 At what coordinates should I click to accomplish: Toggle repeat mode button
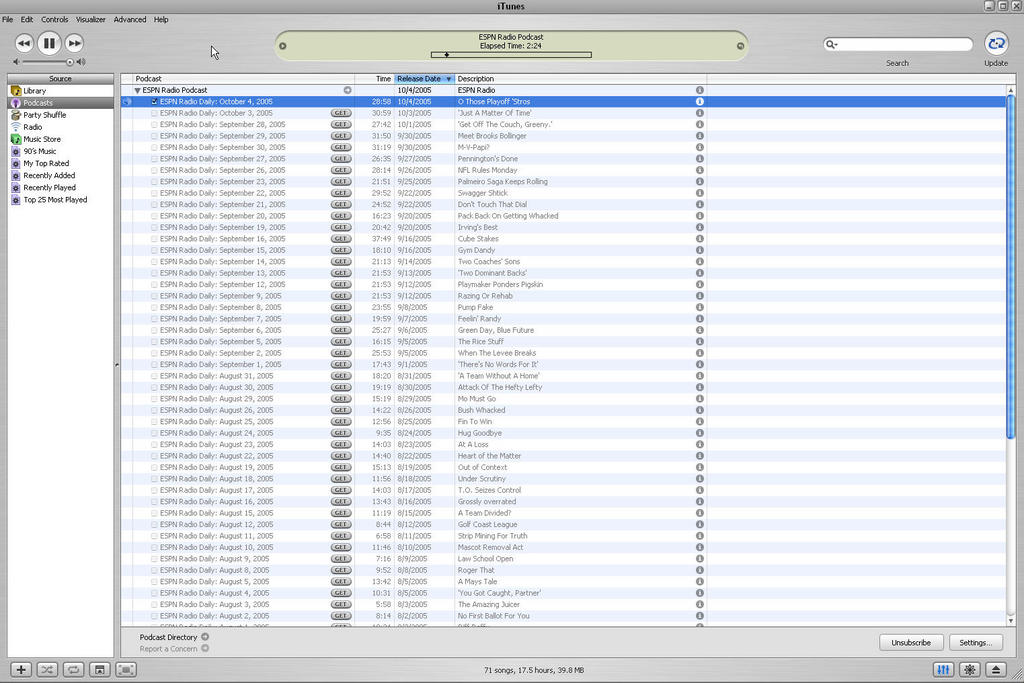pos(73,669)
